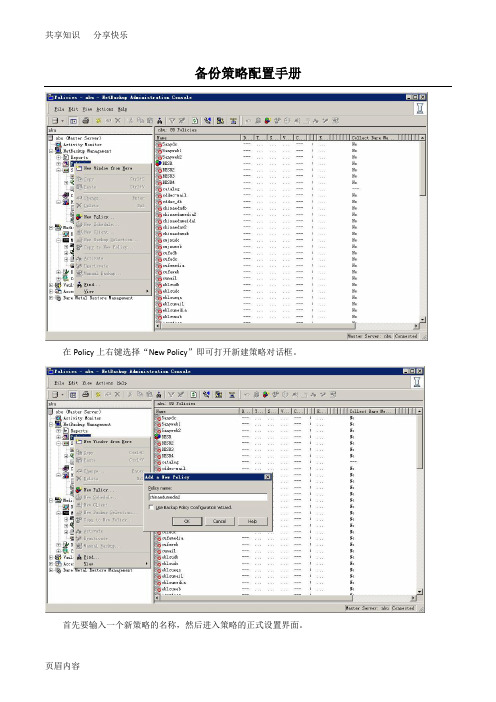Choose New Policy in the upper context menu
Image resolution: width=496 pixels, height=702 pixels.
pyautogui.click(x=96, y=217)
